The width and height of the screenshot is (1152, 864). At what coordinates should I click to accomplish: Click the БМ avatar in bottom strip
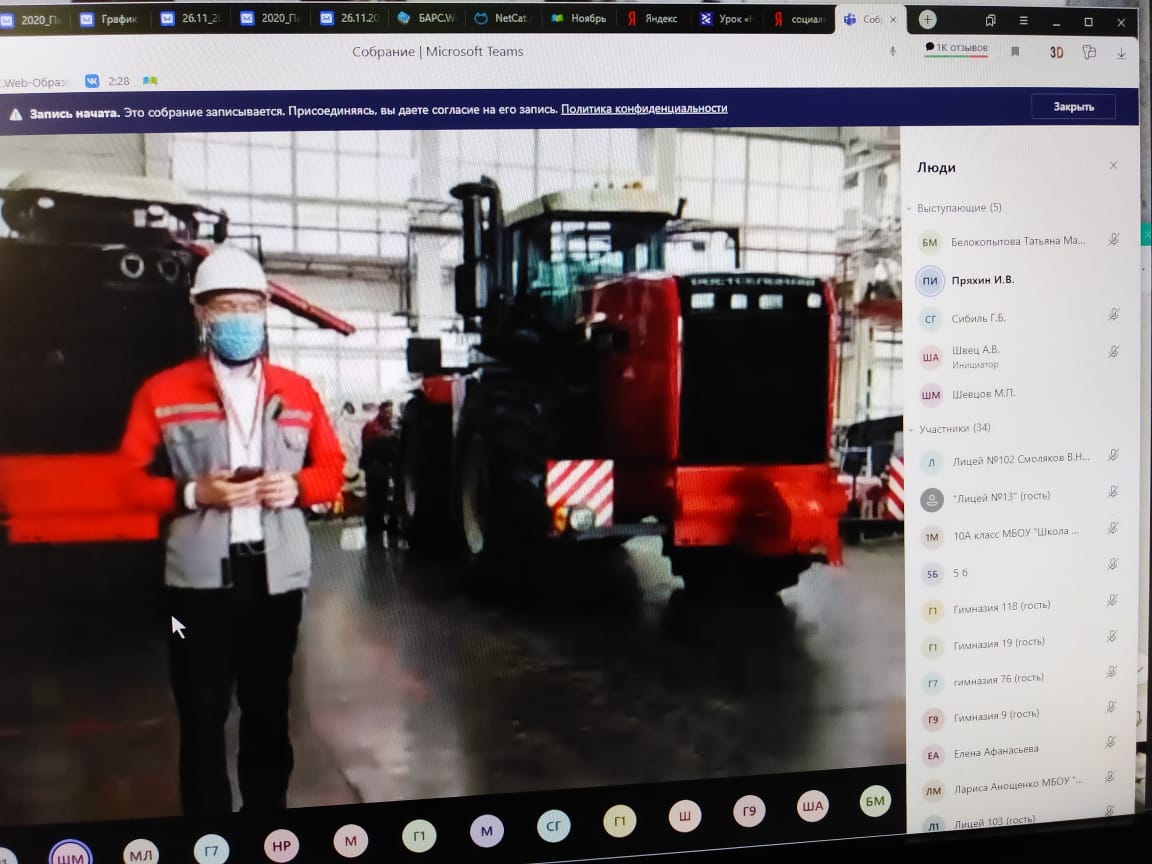(x=875, y=801)
